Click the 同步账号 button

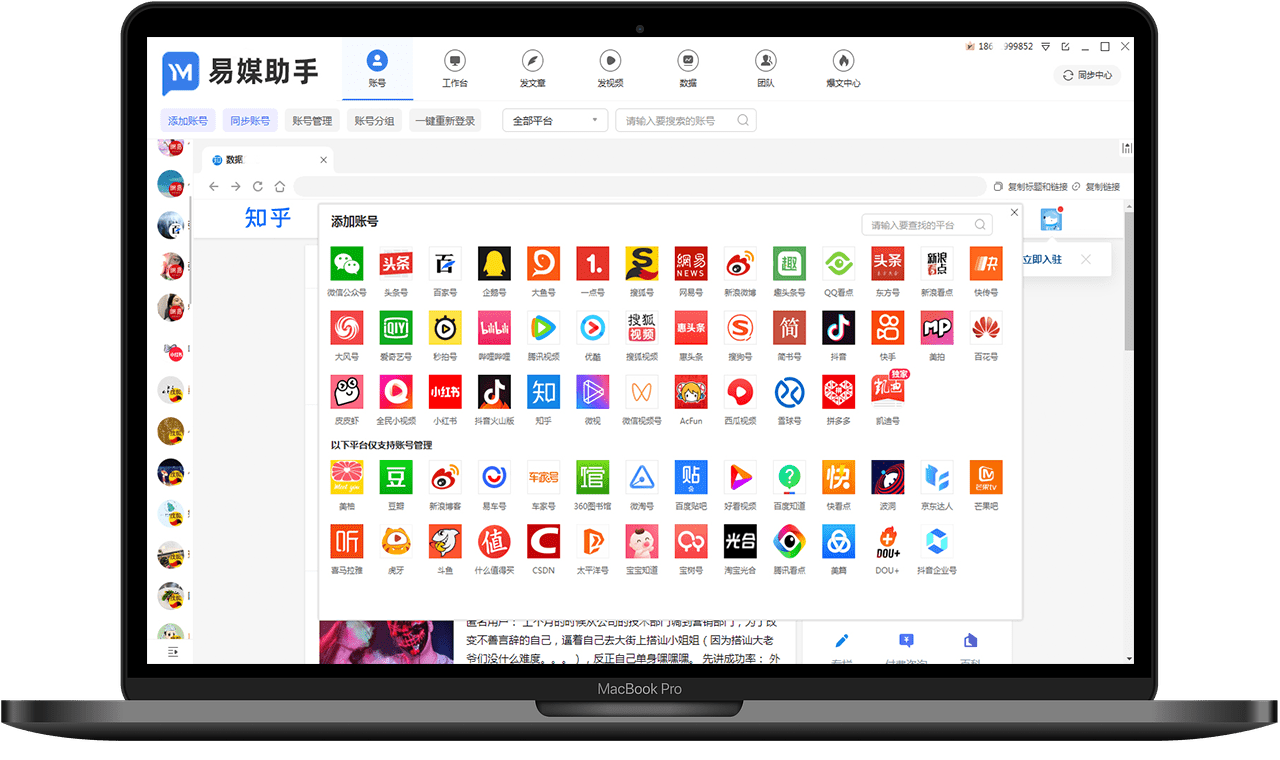[250, 121]
